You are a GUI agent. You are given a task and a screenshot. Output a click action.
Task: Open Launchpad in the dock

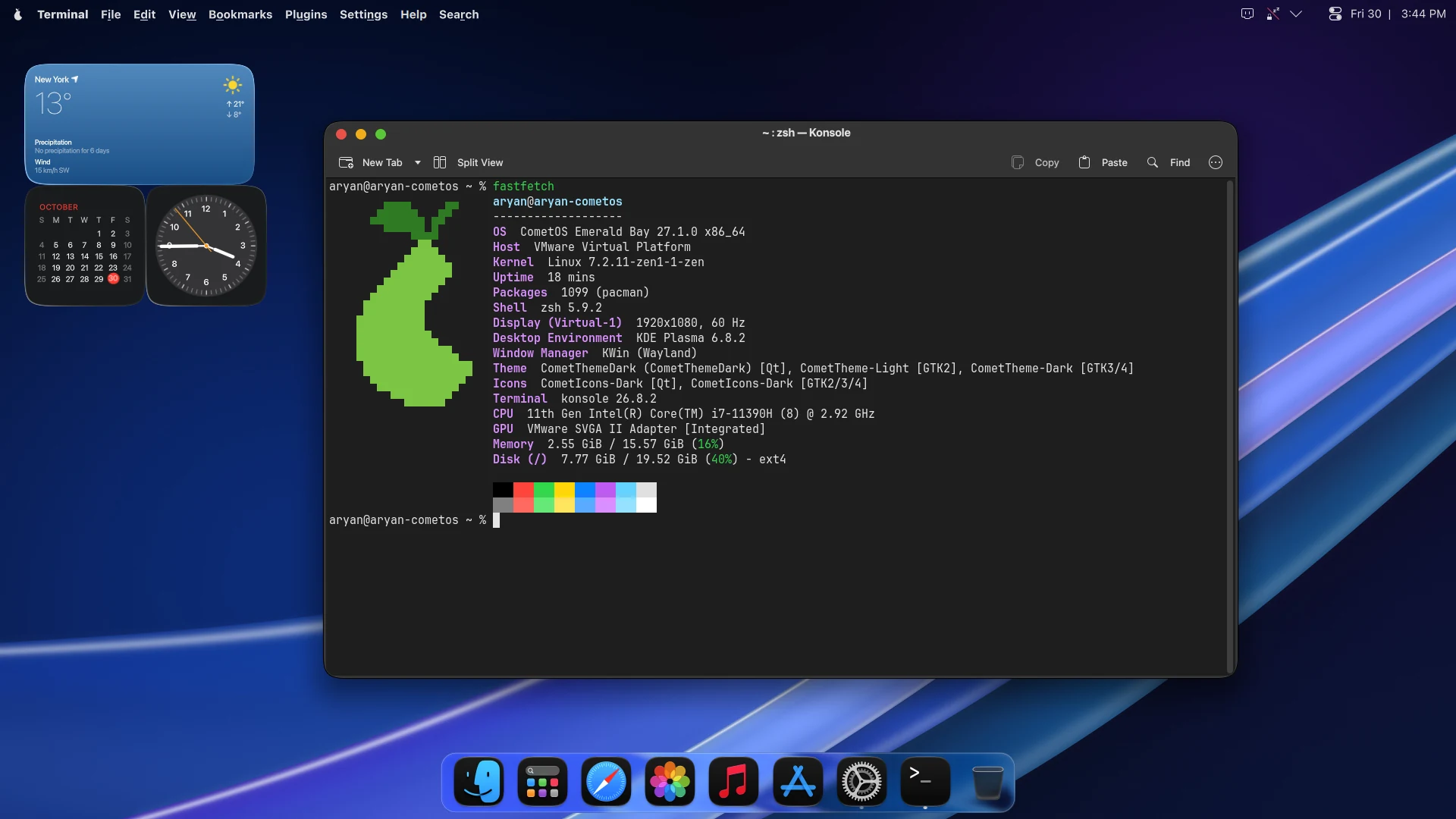click(x=543, y=782)
